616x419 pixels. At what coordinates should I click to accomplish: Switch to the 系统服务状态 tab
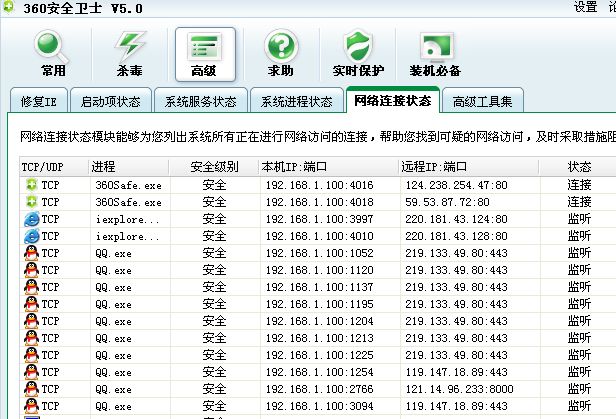pyautogui.click(x=201, y=101)
